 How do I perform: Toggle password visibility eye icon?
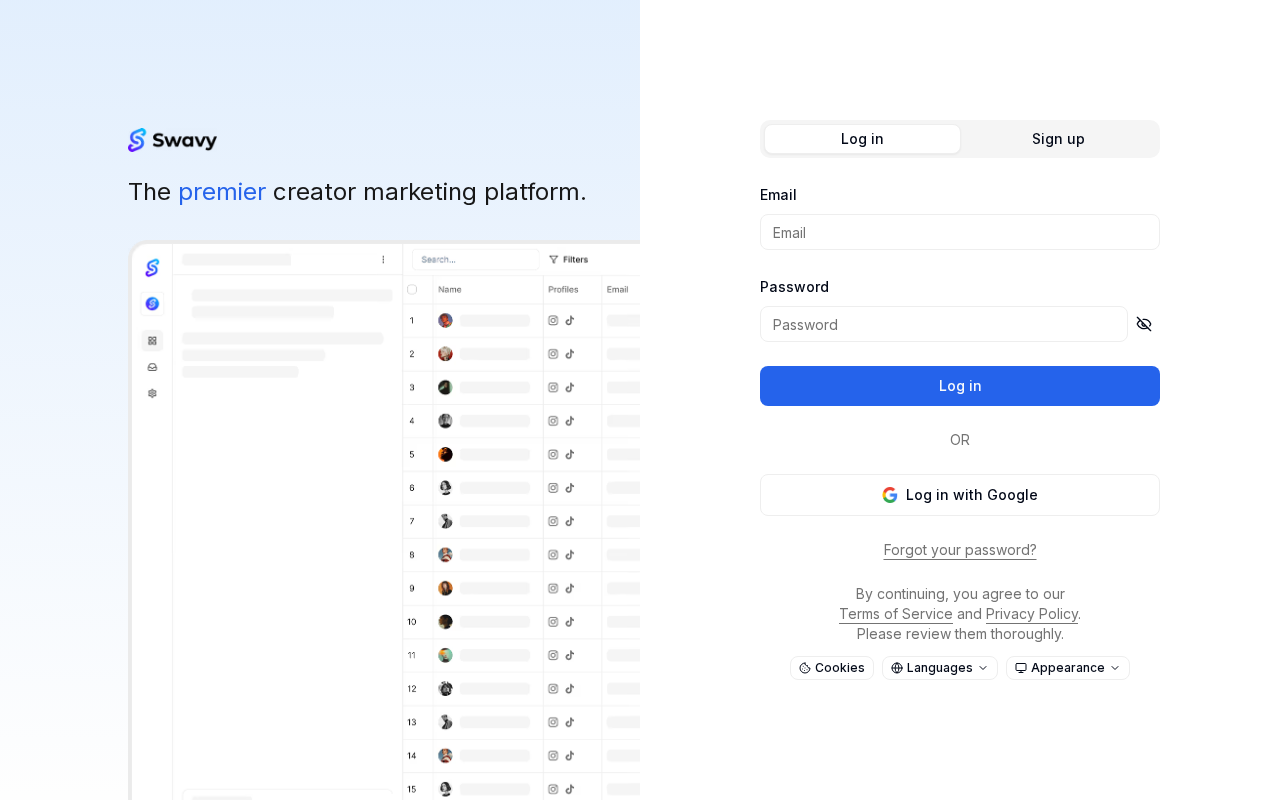1144,324
